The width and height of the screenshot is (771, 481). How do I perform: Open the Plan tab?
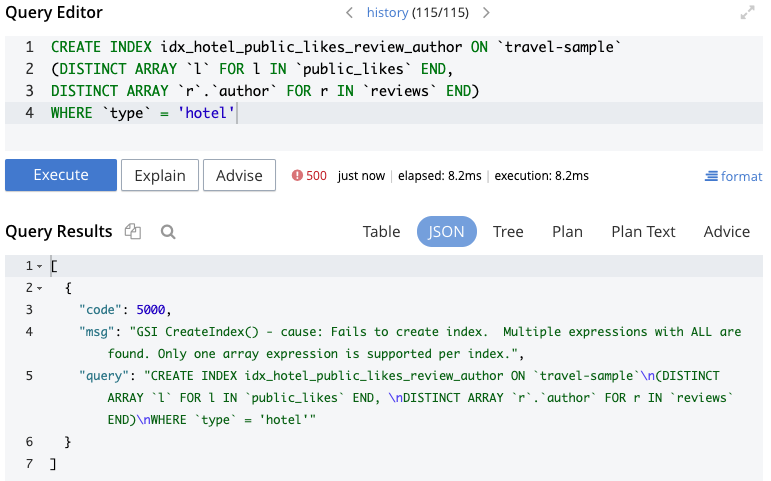click(567, 231)
